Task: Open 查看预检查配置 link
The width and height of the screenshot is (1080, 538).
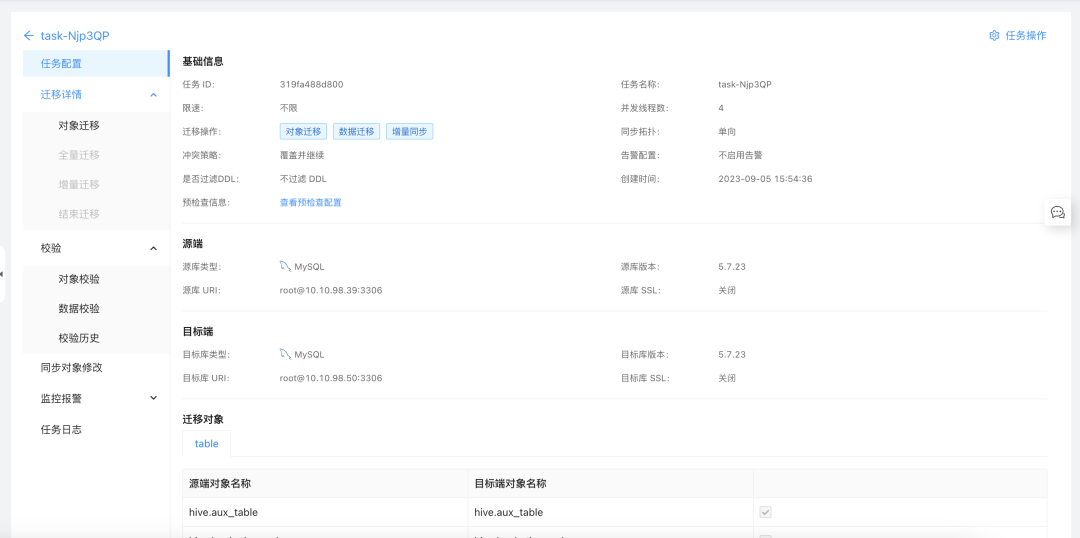Action: pyautogui.click(x=311, y=203)
